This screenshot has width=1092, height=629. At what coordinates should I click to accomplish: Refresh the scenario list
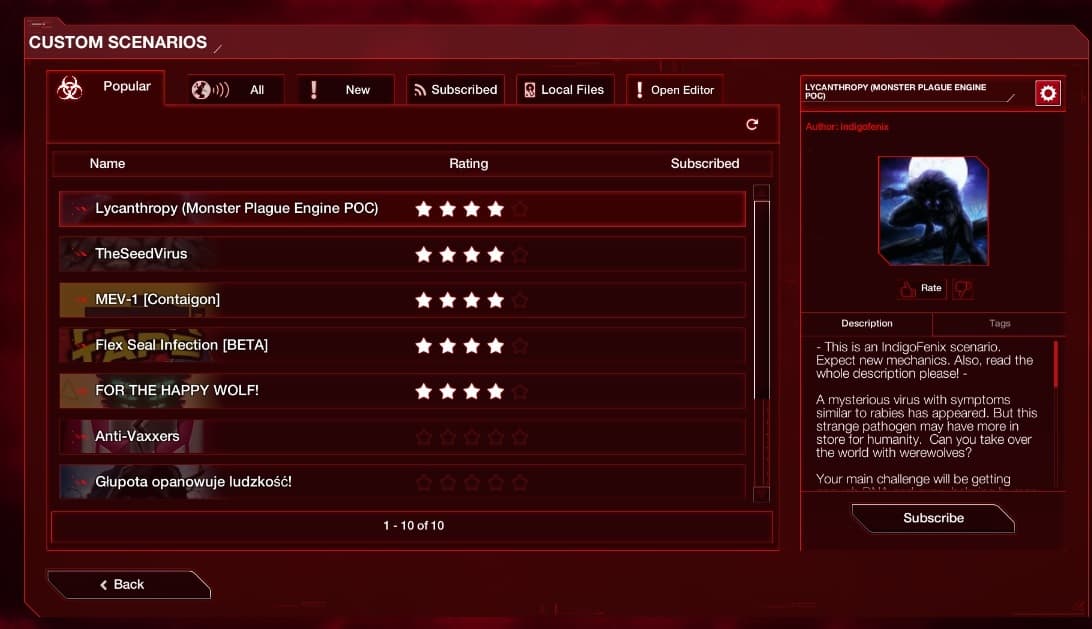click(x=752, y=124)
